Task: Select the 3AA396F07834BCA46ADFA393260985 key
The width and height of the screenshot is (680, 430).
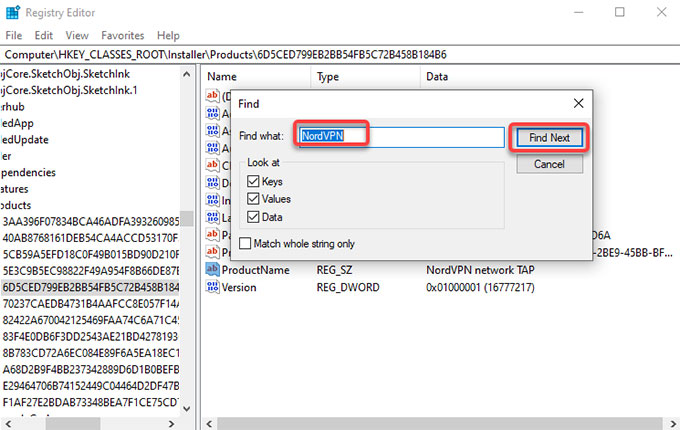Action: tap(91, 222)
